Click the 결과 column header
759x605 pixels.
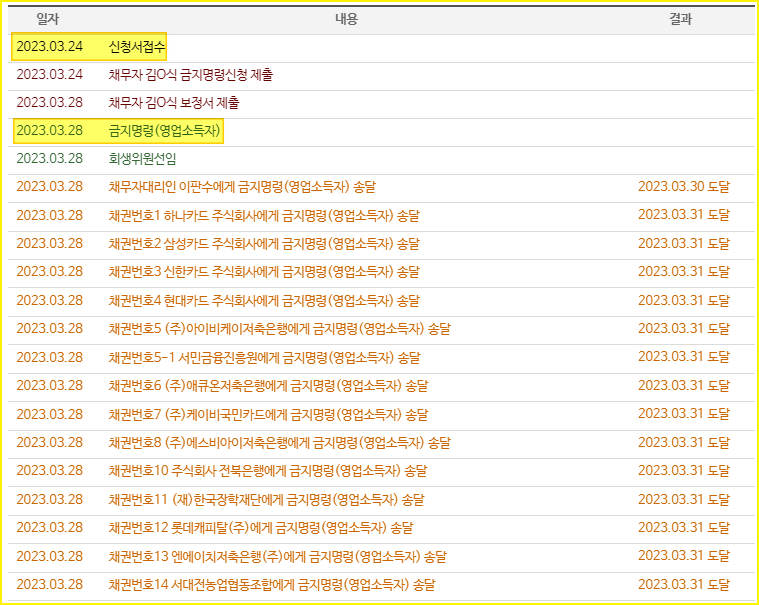coord(681,19)
